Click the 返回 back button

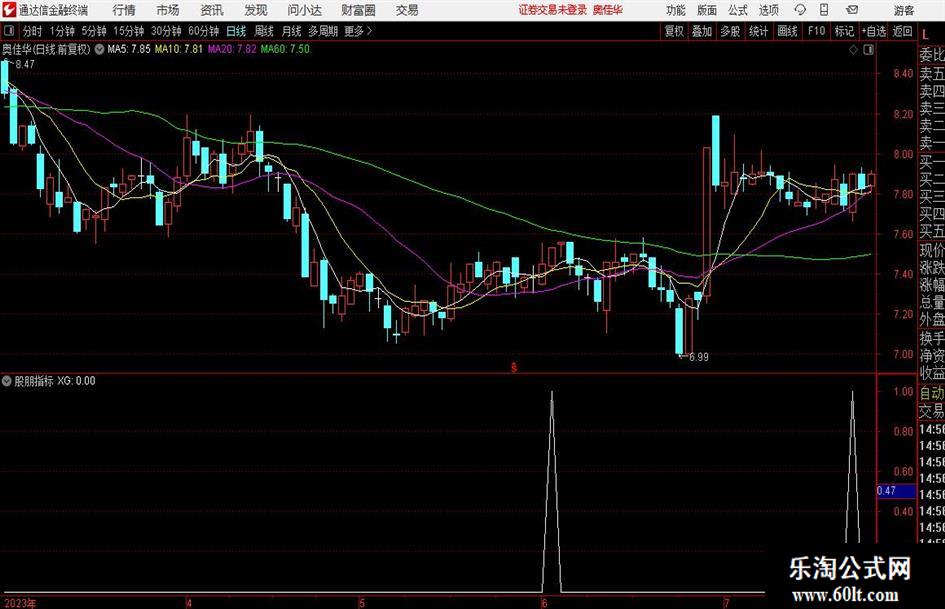click(x=902, y=31)
